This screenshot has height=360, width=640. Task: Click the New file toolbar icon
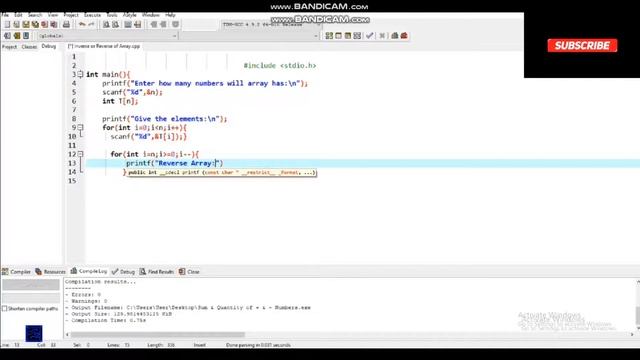coord(7,25)
